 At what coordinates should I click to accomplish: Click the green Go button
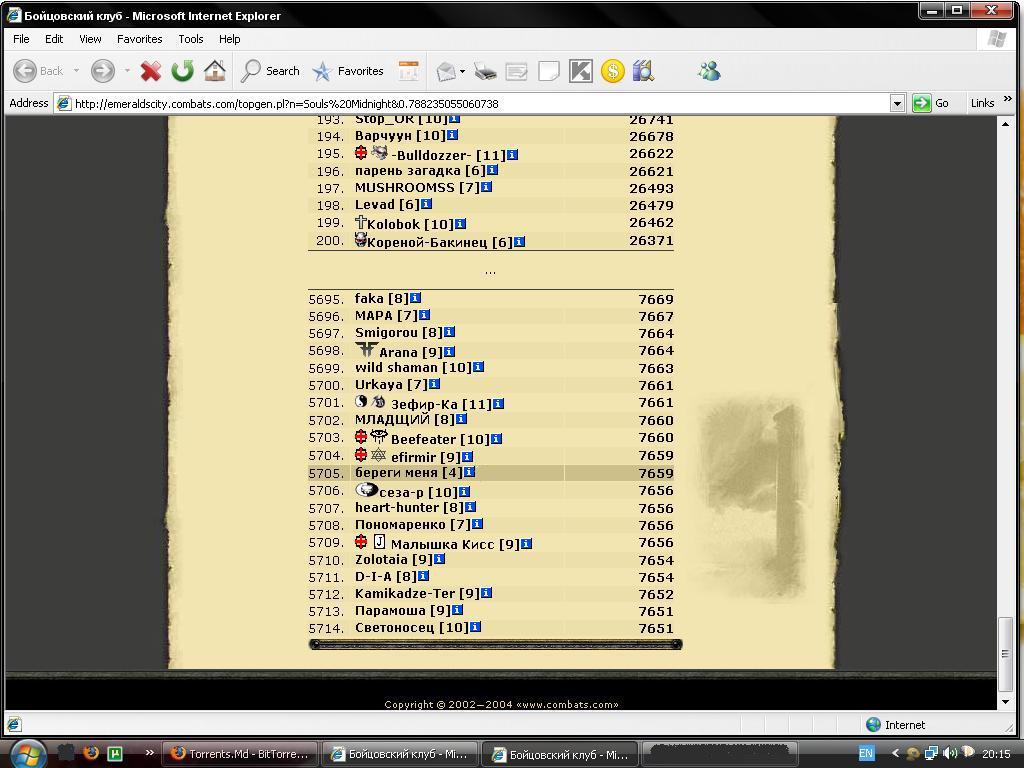click(931, 103)
